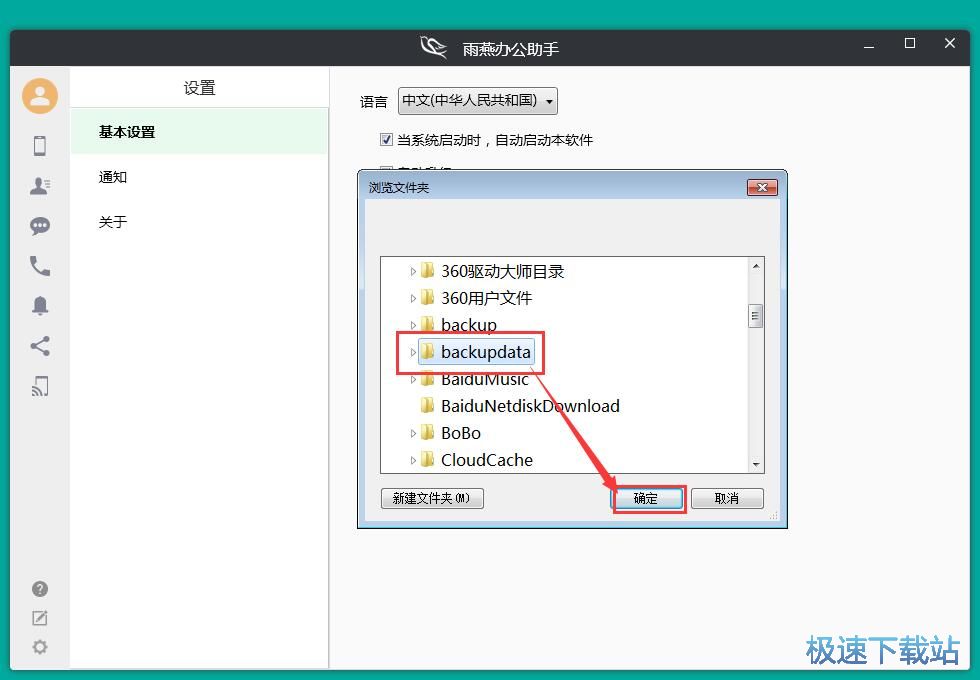Click the 确定 button
The height and width of the screenshot is (680, 980).
tap(647, 498)
